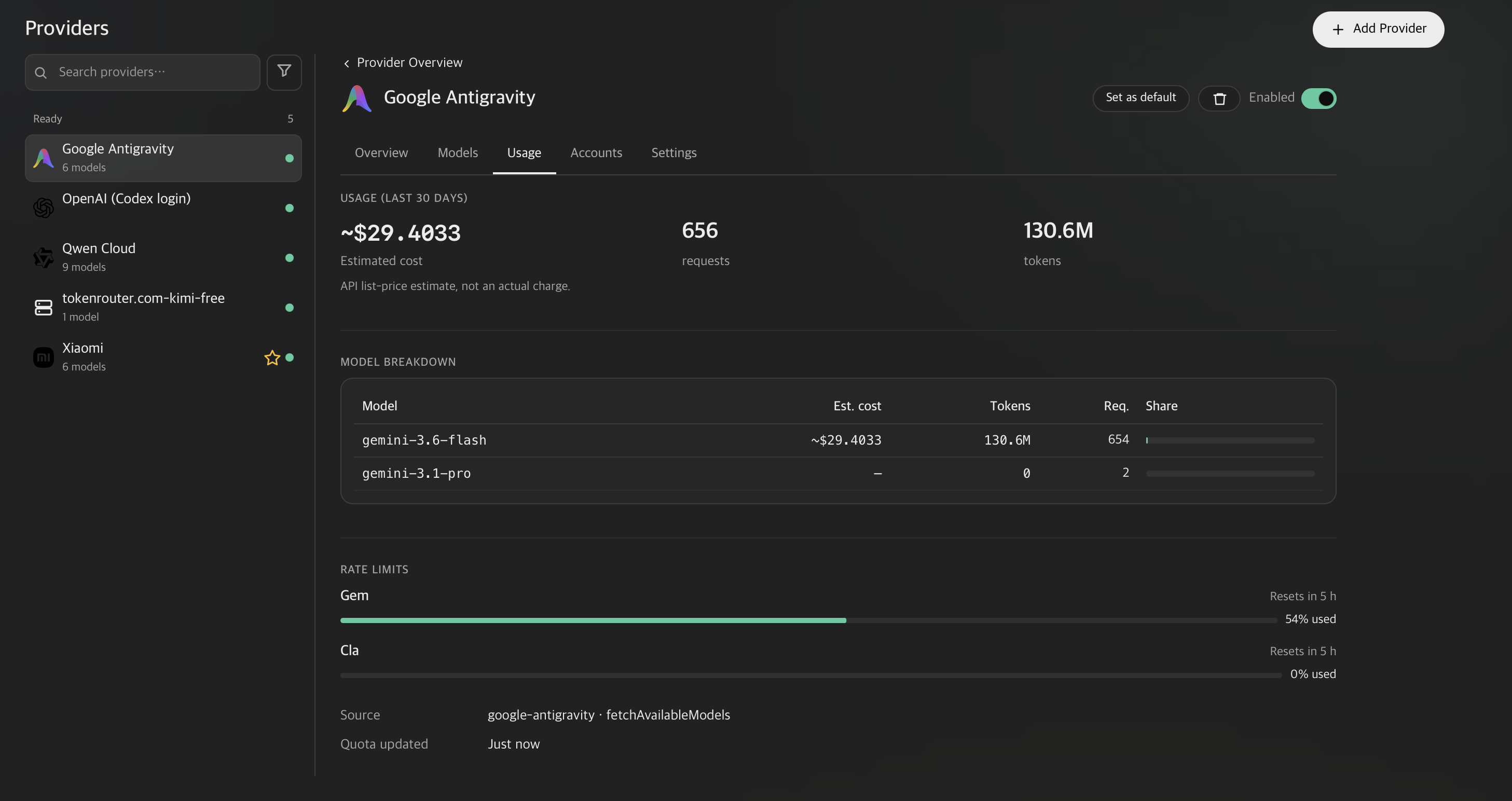The height and width of the screenshot is (801, 1512).
Task: Click the plus icon in Add Provider
Action: tap(1338, 30)
